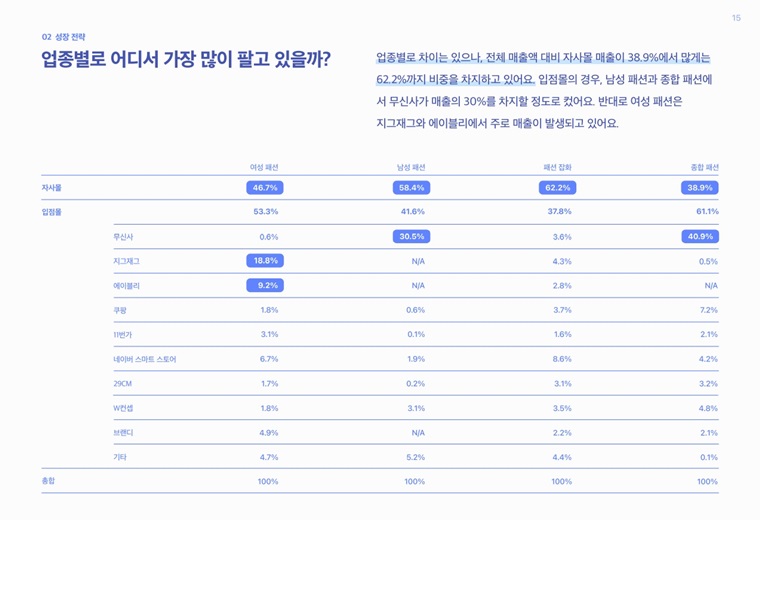Viewport: 760px width, 597px height.
Task: Click the 여성 패션 column header
Action: (x=264, y=167)
